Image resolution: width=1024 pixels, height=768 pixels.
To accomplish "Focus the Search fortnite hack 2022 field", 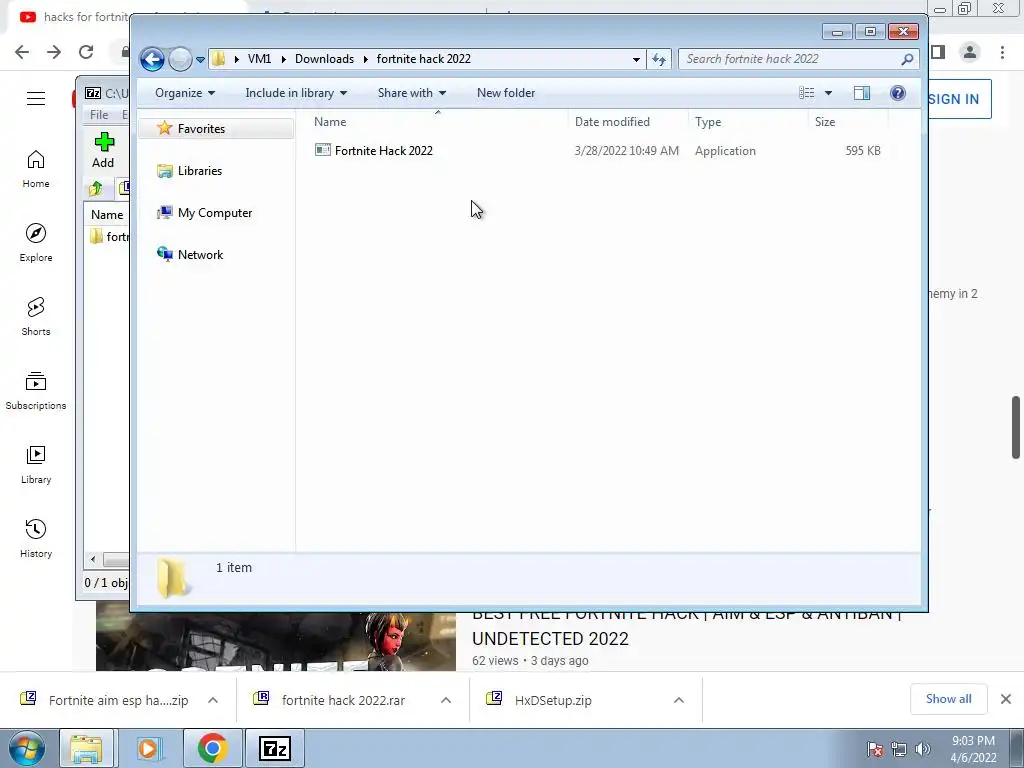I will [799, 59].
